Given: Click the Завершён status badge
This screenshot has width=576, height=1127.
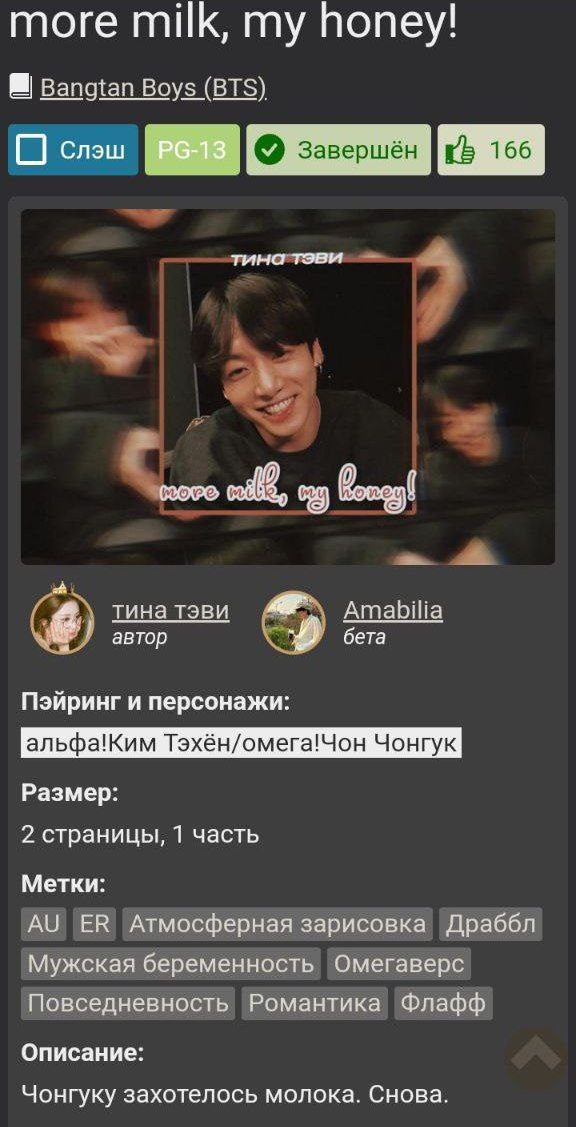Looking at the screenshot, I should (x=339, y=150).
